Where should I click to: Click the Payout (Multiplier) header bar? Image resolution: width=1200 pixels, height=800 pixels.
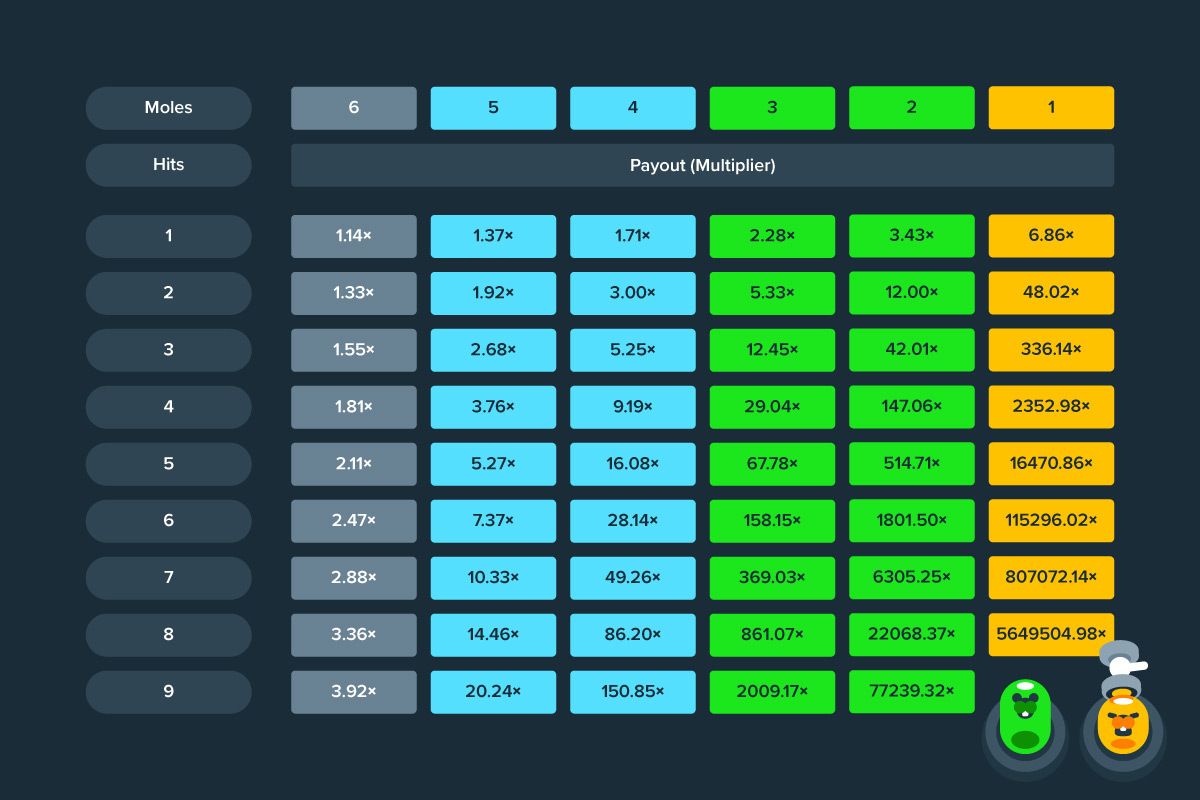coord(702,165)
